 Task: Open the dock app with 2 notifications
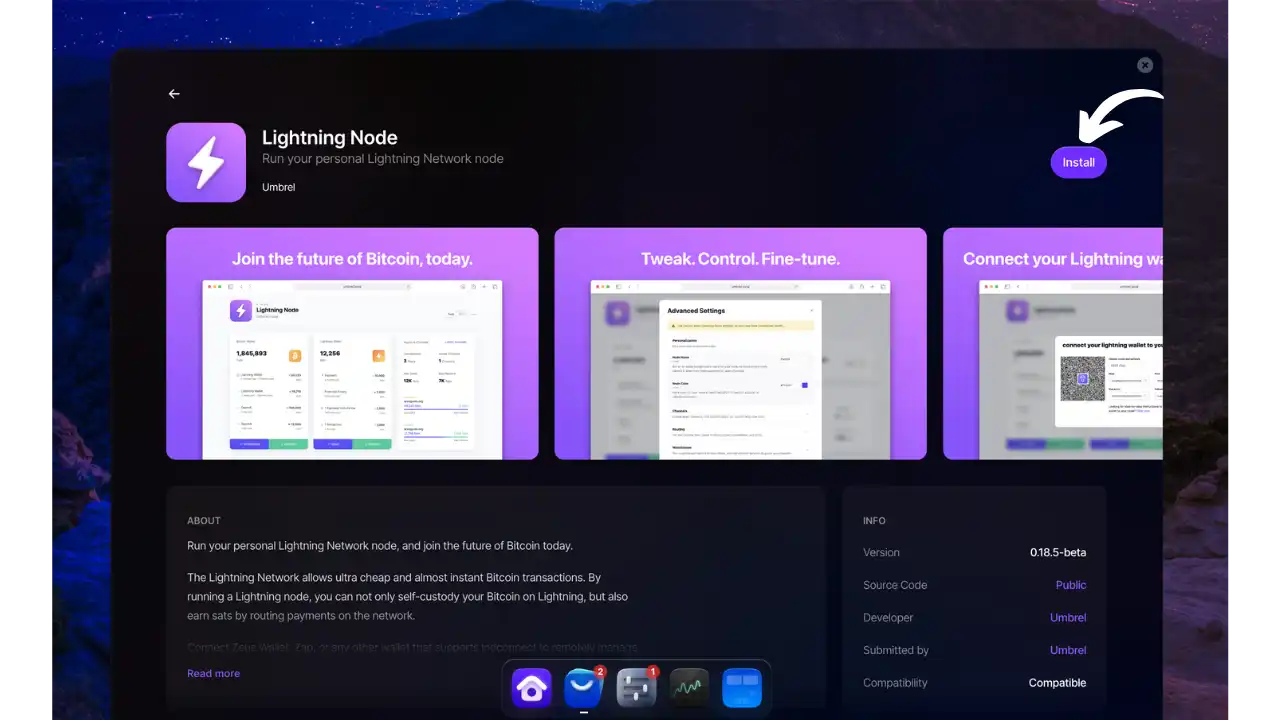(x=583, y=687)
